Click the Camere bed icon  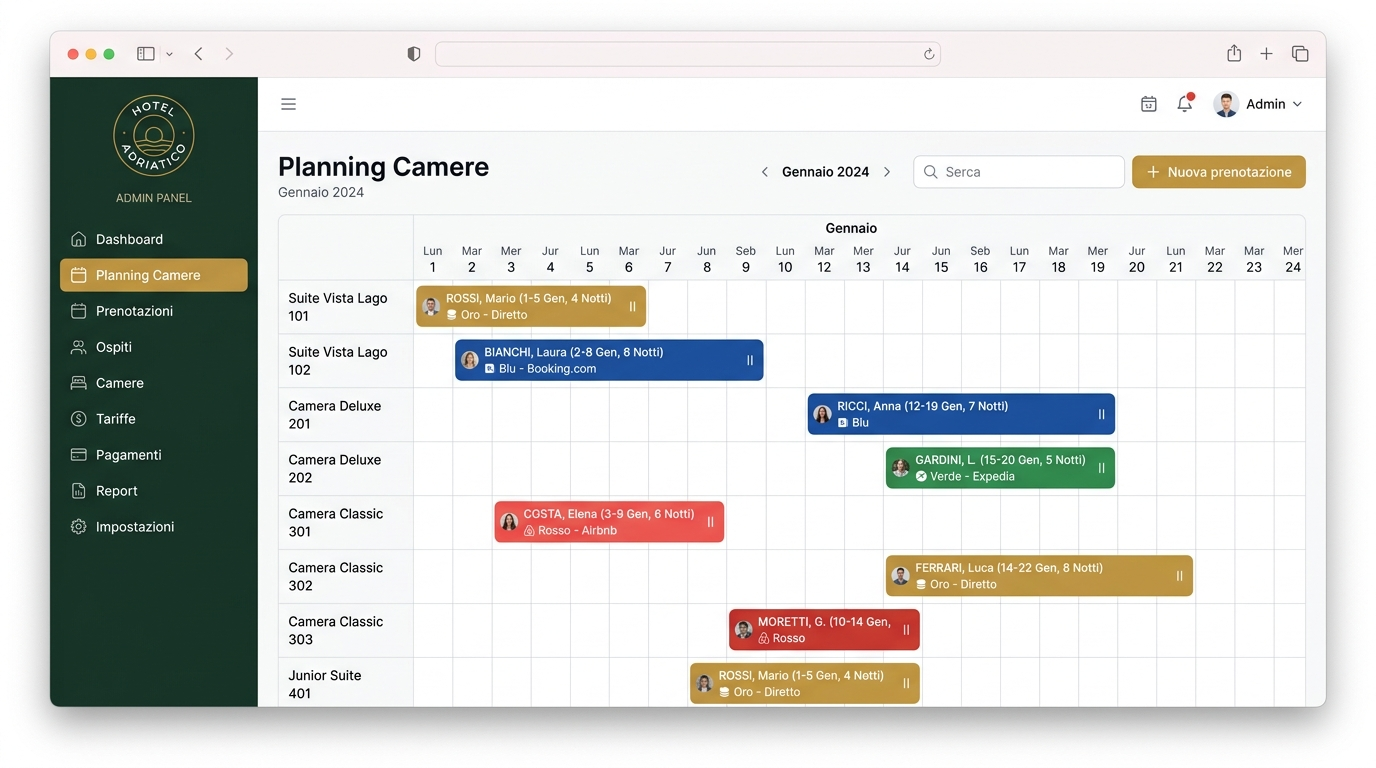point(79,383)
